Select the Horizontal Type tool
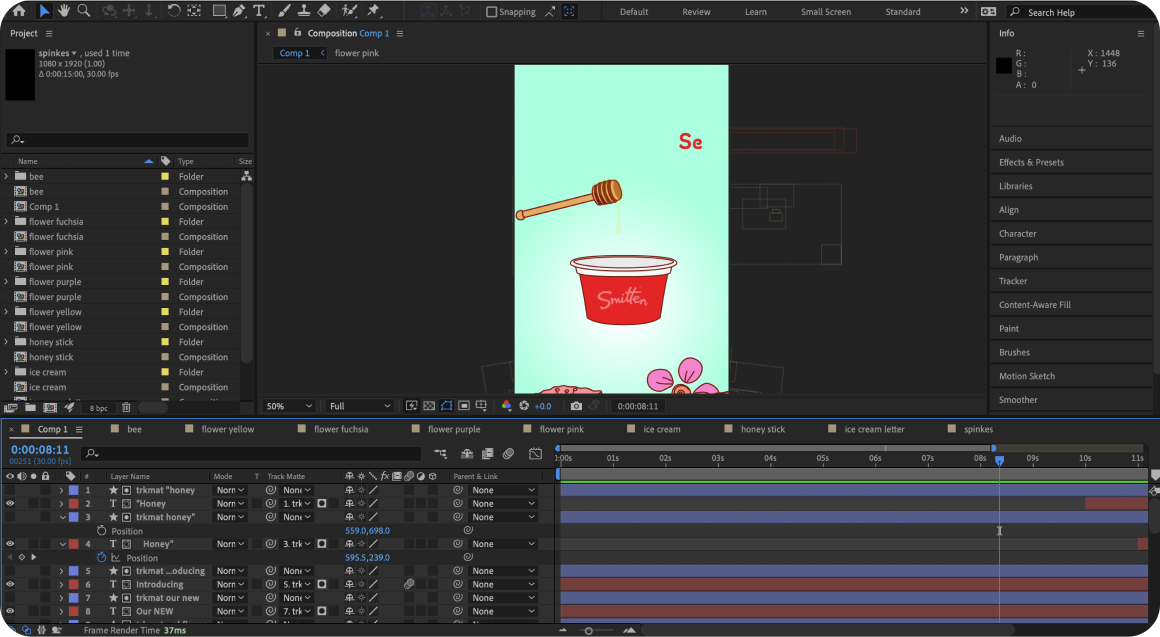 [x=259, y=11]
